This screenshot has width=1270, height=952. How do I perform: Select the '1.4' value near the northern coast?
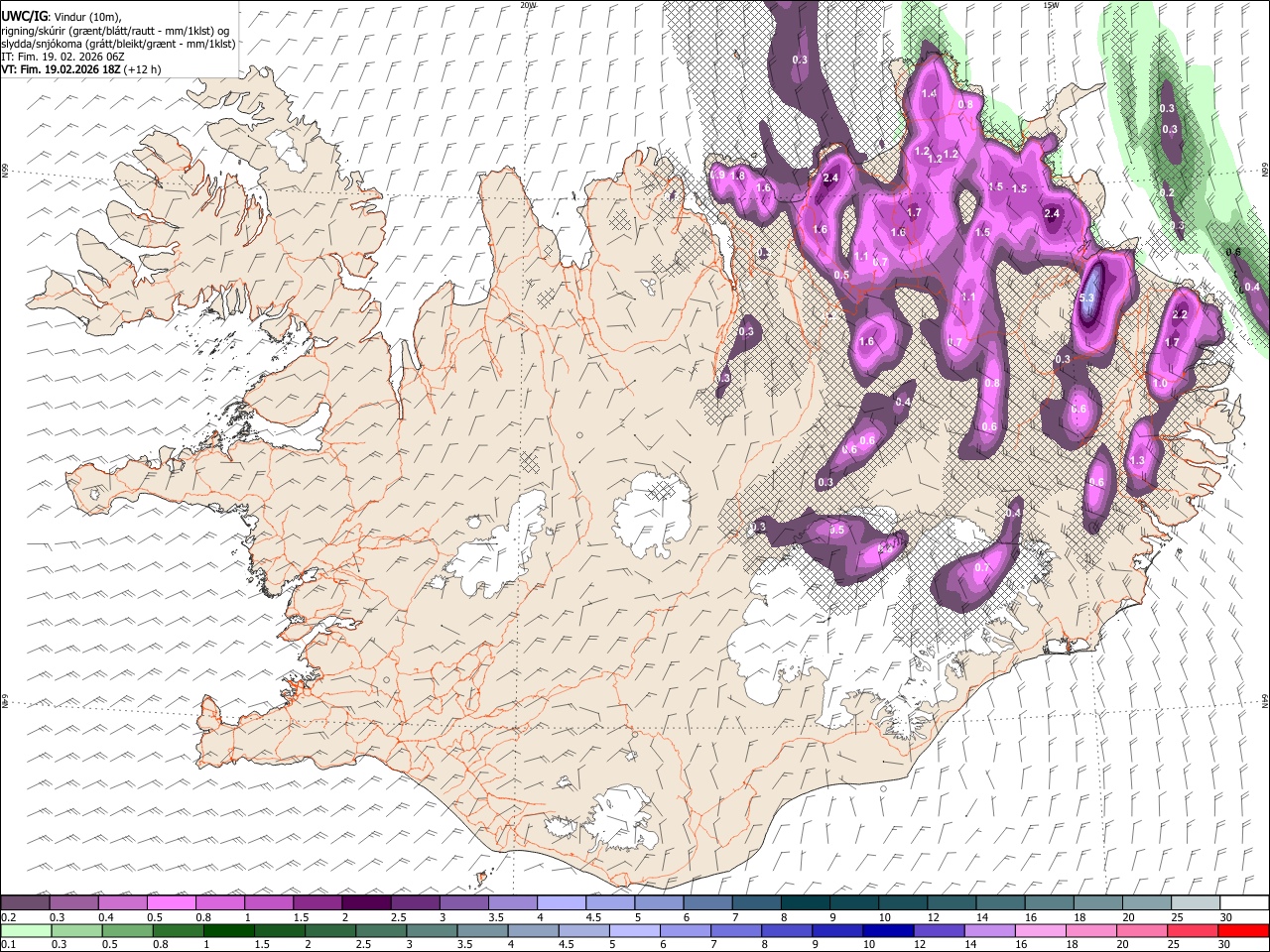coord(930,93)
